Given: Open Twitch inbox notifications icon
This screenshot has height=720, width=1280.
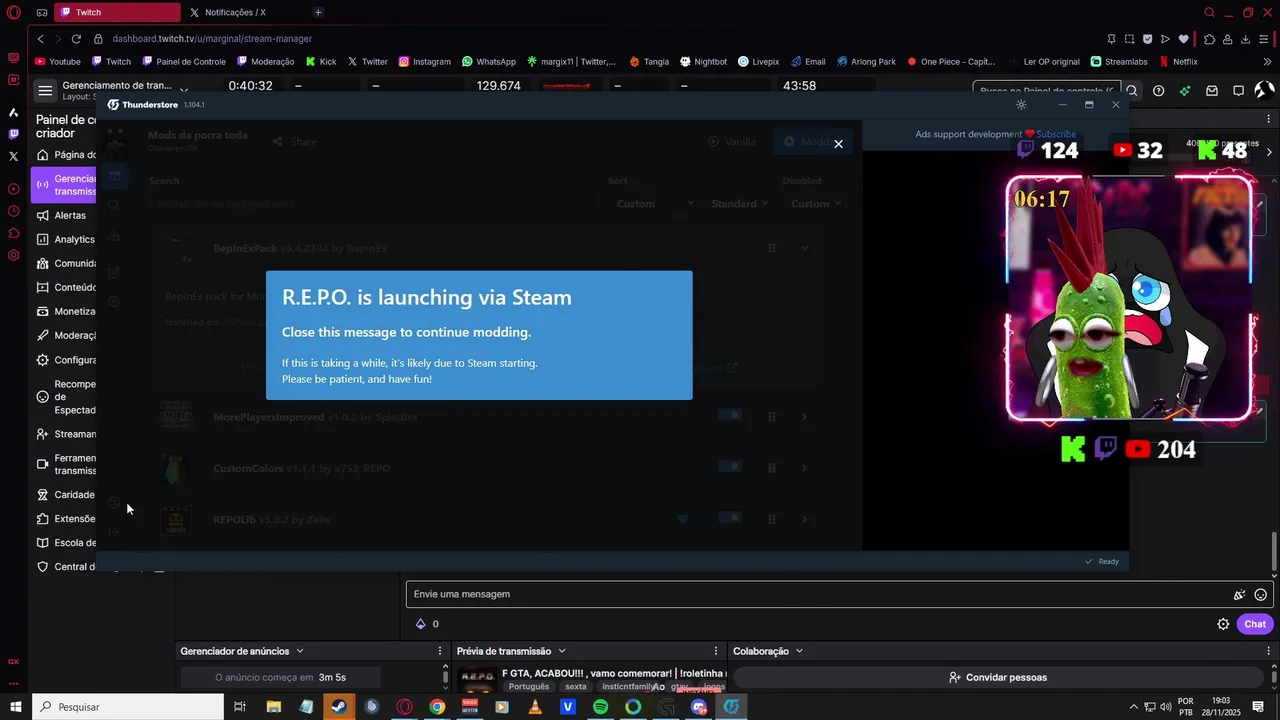Looking at the screenshot, I should coord(1212,91).
